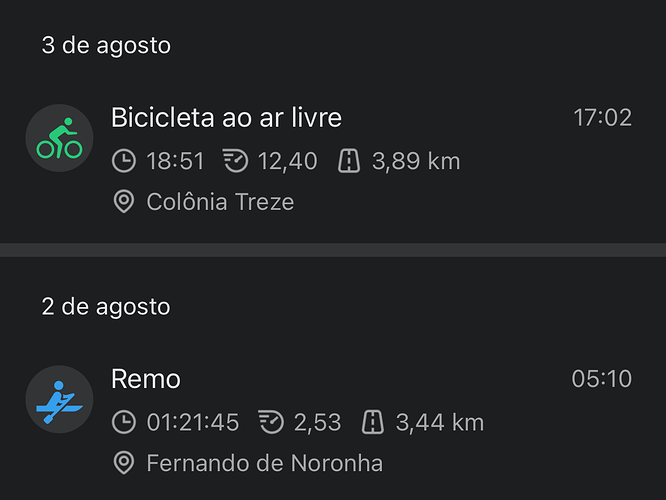666x500 pixels.
Task: Open the Remo workout entry
Action: point(146,379)
